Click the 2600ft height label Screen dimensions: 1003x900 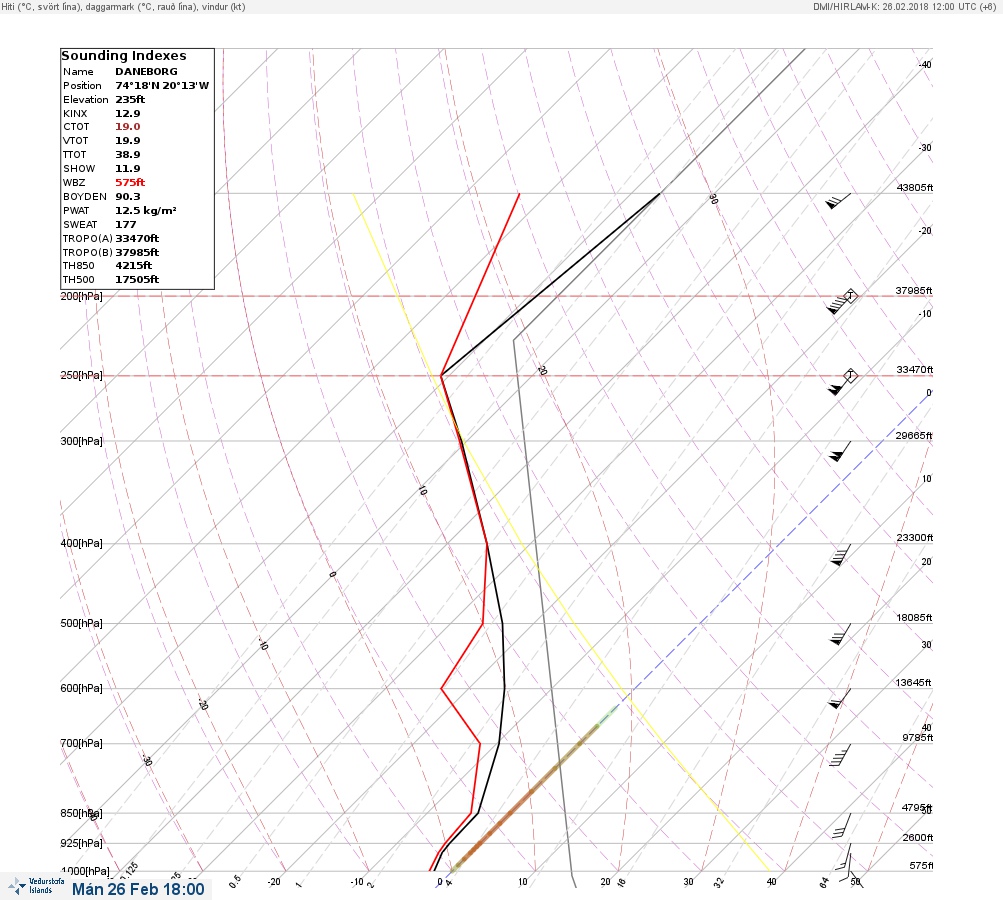click(917, 837)
